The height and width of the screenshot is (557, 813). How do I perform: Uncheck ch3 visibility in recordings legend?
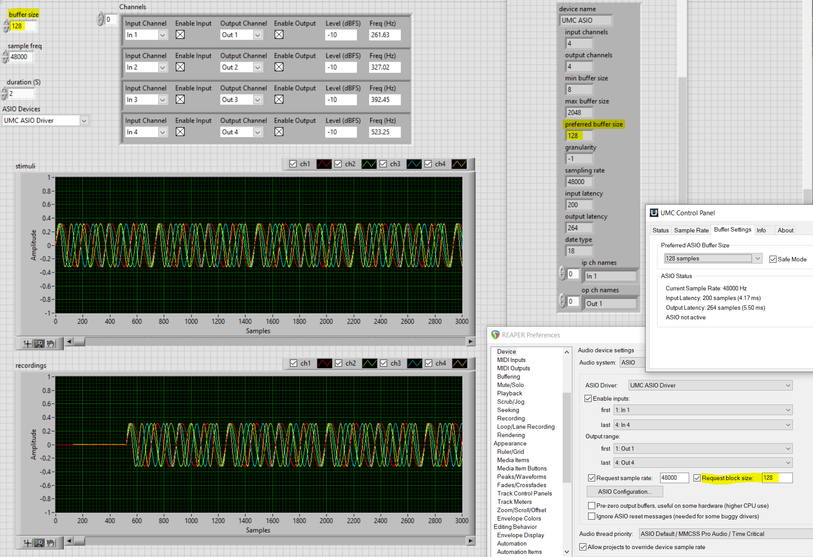coord(384,364)
